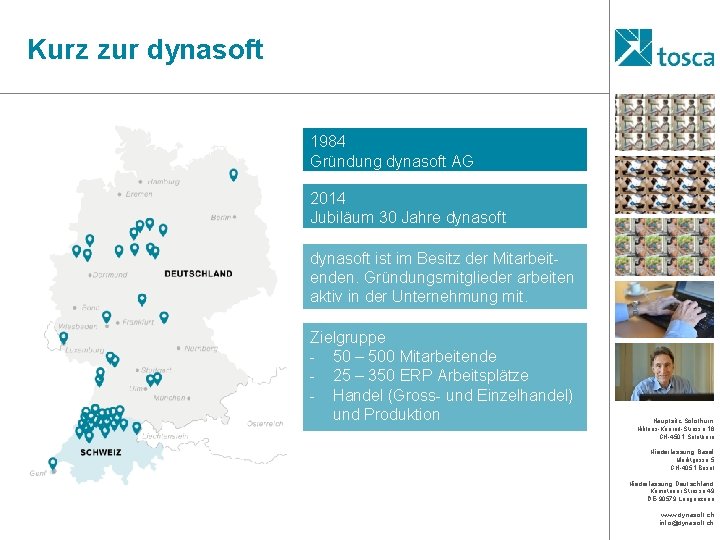Select the map pin right of Frankfurt label
This screenshot has width=720, height=540.
[164, 317]
